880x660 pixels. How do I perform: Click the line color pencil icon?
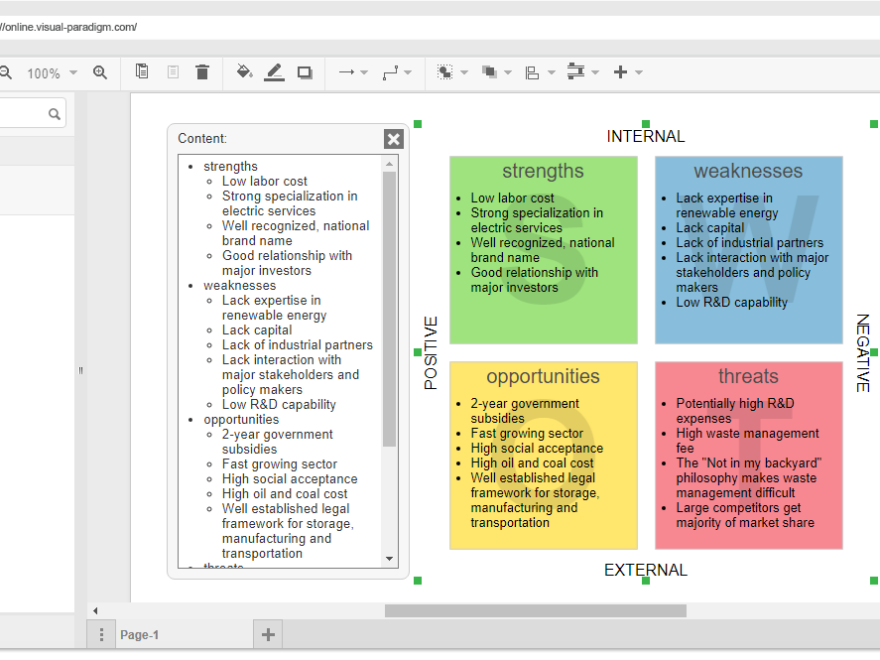(x=273, y=70)
